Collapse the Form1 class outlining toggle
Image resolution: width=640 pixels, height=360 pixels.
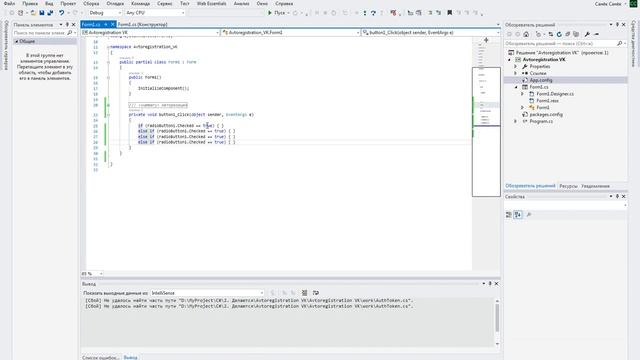coord(109,62)
